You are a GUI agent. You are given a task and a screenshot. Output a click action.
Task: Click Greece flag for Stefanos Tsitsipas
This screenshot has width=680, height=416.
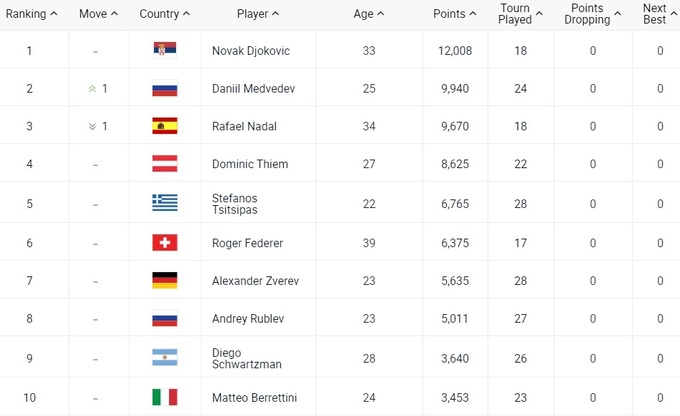(x=164, y=202)
